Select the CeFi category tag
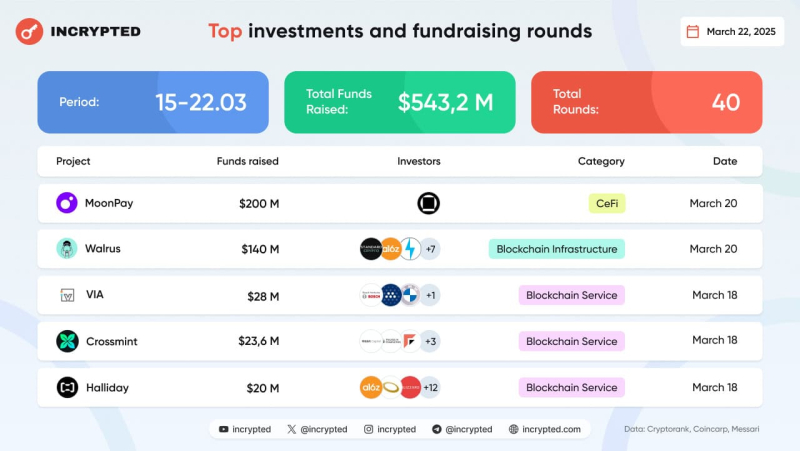800x451 pixels. [x=606, y=203]
